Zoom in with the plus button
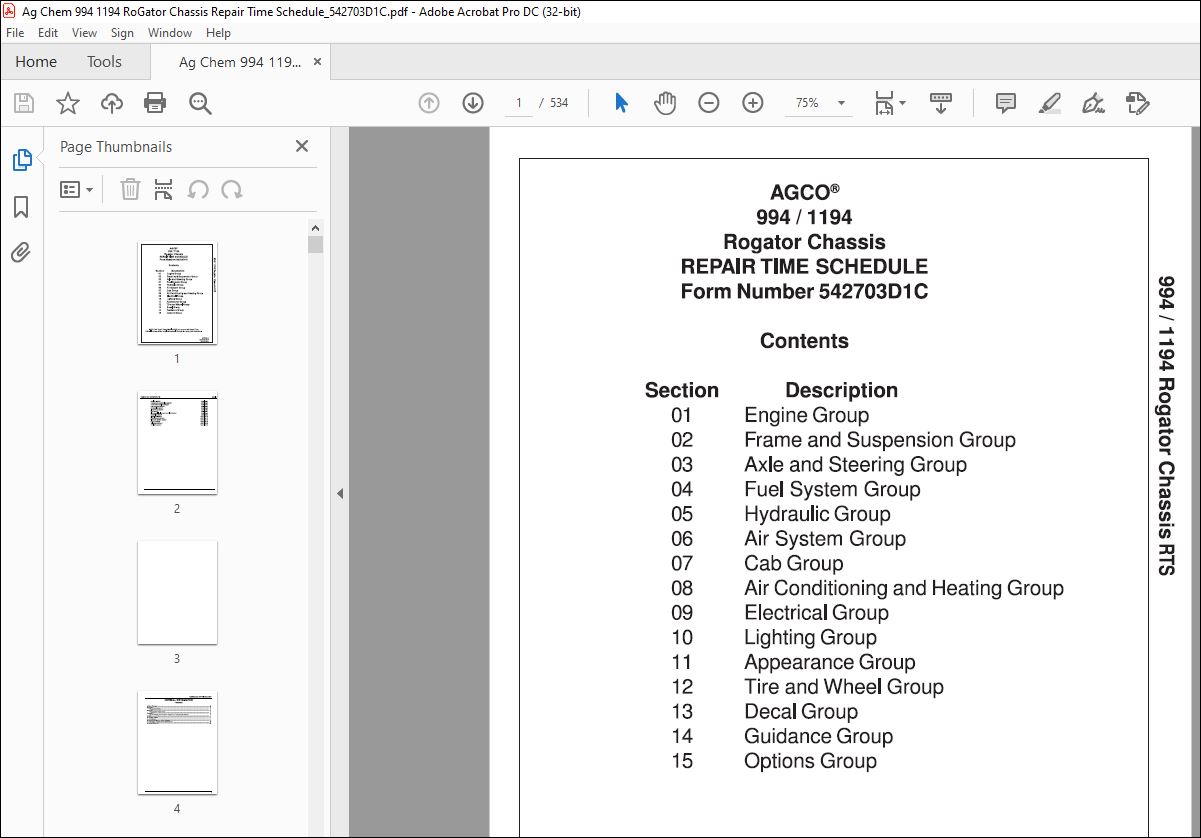This screenshot has height=838, width=1201. 753,103
